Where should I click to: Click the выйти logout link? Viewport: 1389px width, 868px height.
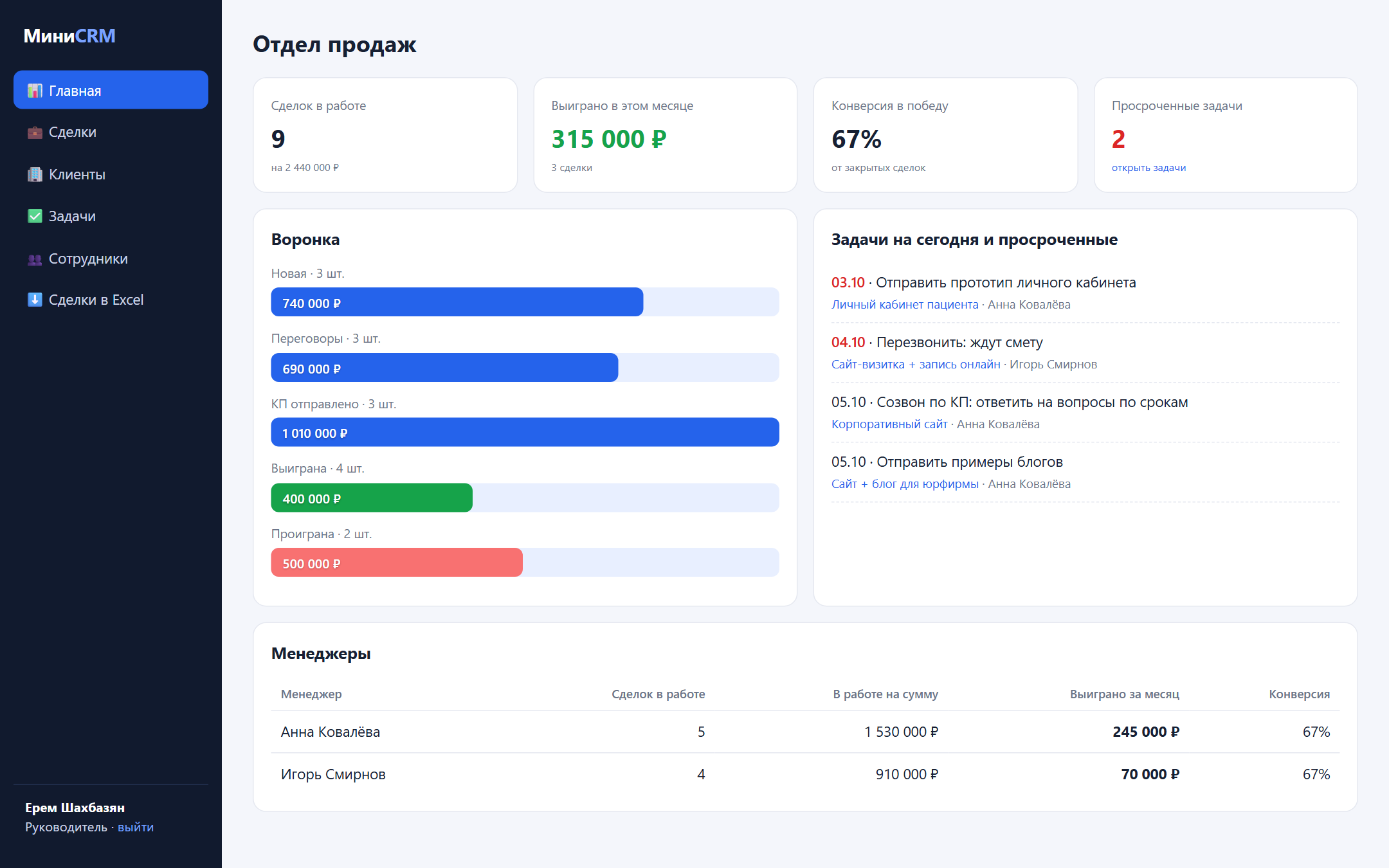136,827
